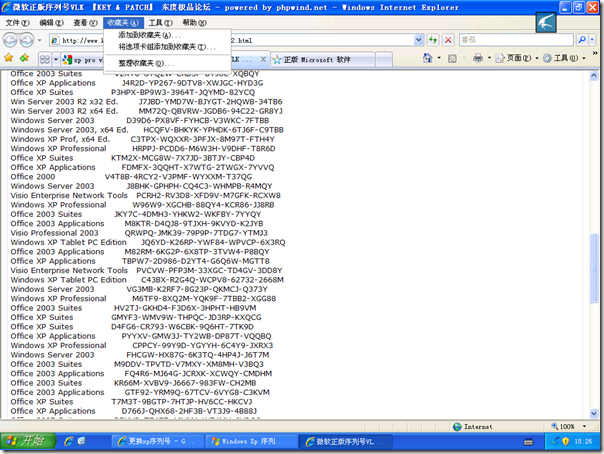Open the 工具 menu in the menu bar

pos(161,23)
